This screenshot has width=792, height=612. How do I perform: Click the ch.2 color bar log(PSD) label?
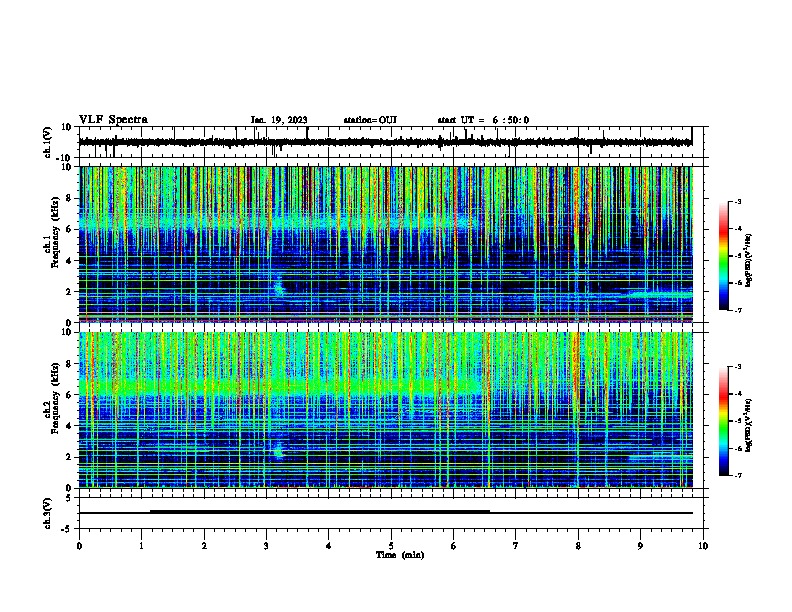(x=749, y=426)
